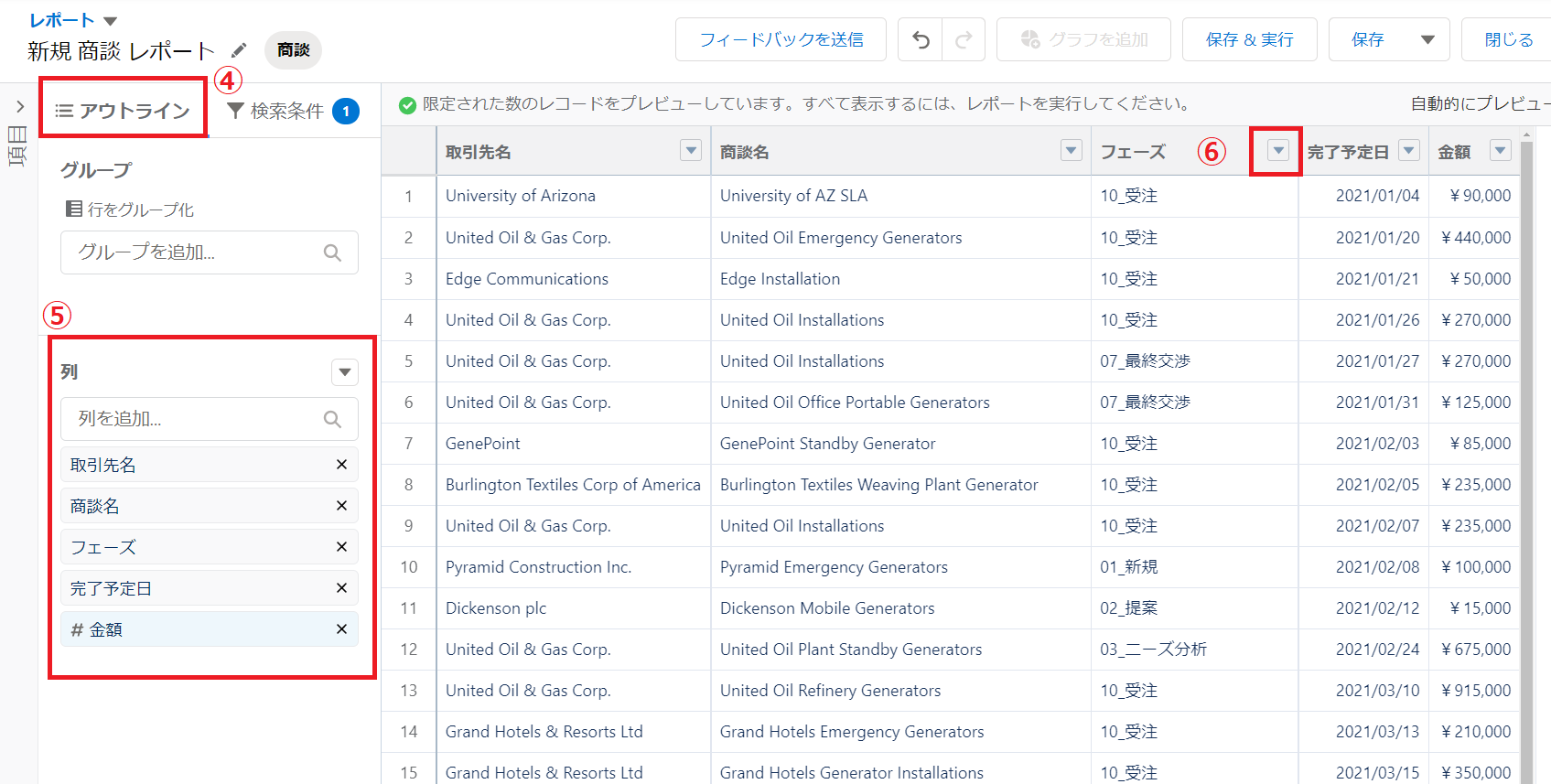
Task: Remove the 金額 column with X icon
Action: point(341,629)
